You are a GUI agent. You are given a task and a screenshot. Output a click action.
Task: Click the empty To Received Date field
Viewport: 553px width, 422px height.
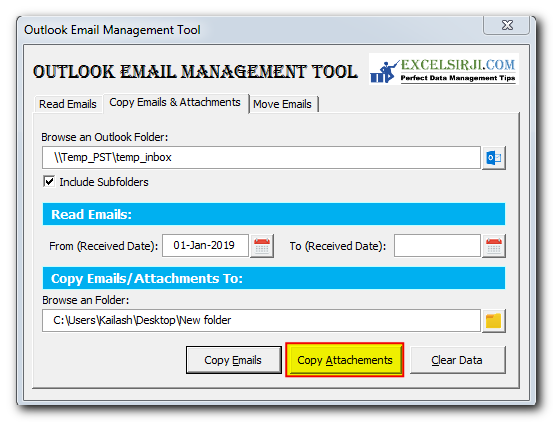click(437, 245)
